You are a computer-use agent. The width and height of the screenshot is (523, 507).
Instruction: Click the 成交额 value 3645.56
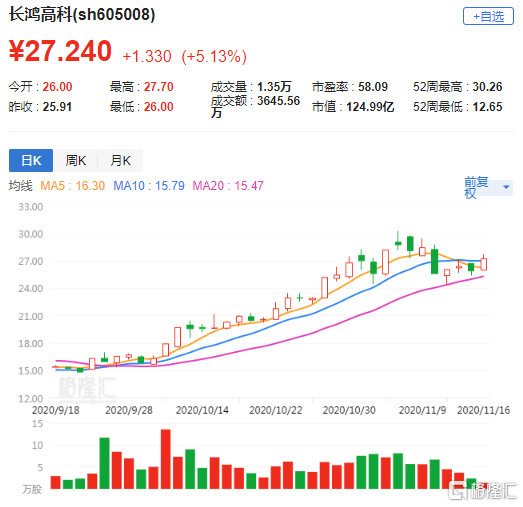point(279,101)
